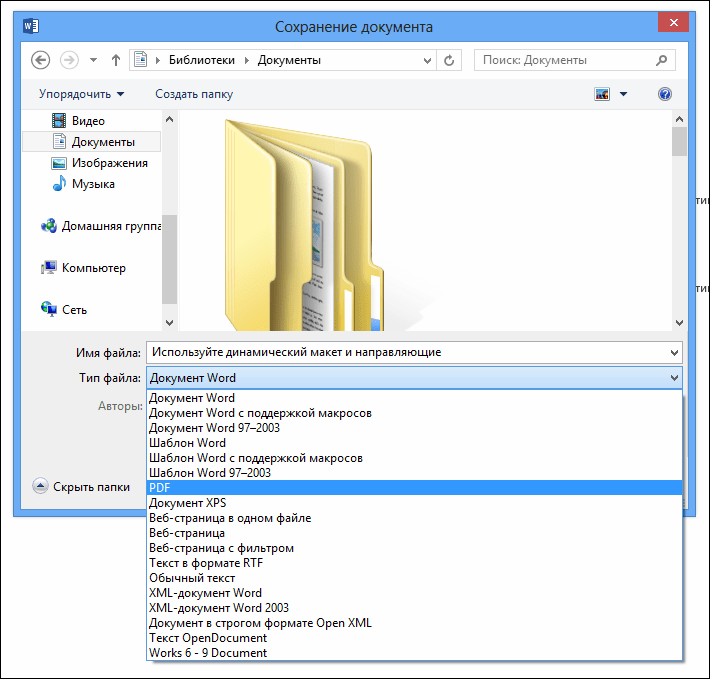Screen dimensions: 710x679
Task: Click navigation pane scroll down arrow
Action: (169, 323)
